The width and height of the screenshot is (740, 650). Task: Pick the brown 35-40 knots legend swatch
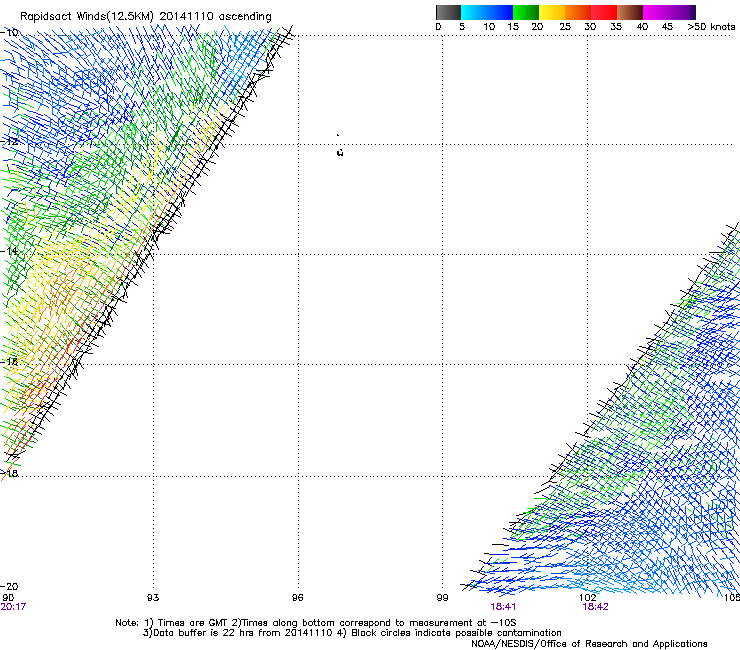click(630, 12)
